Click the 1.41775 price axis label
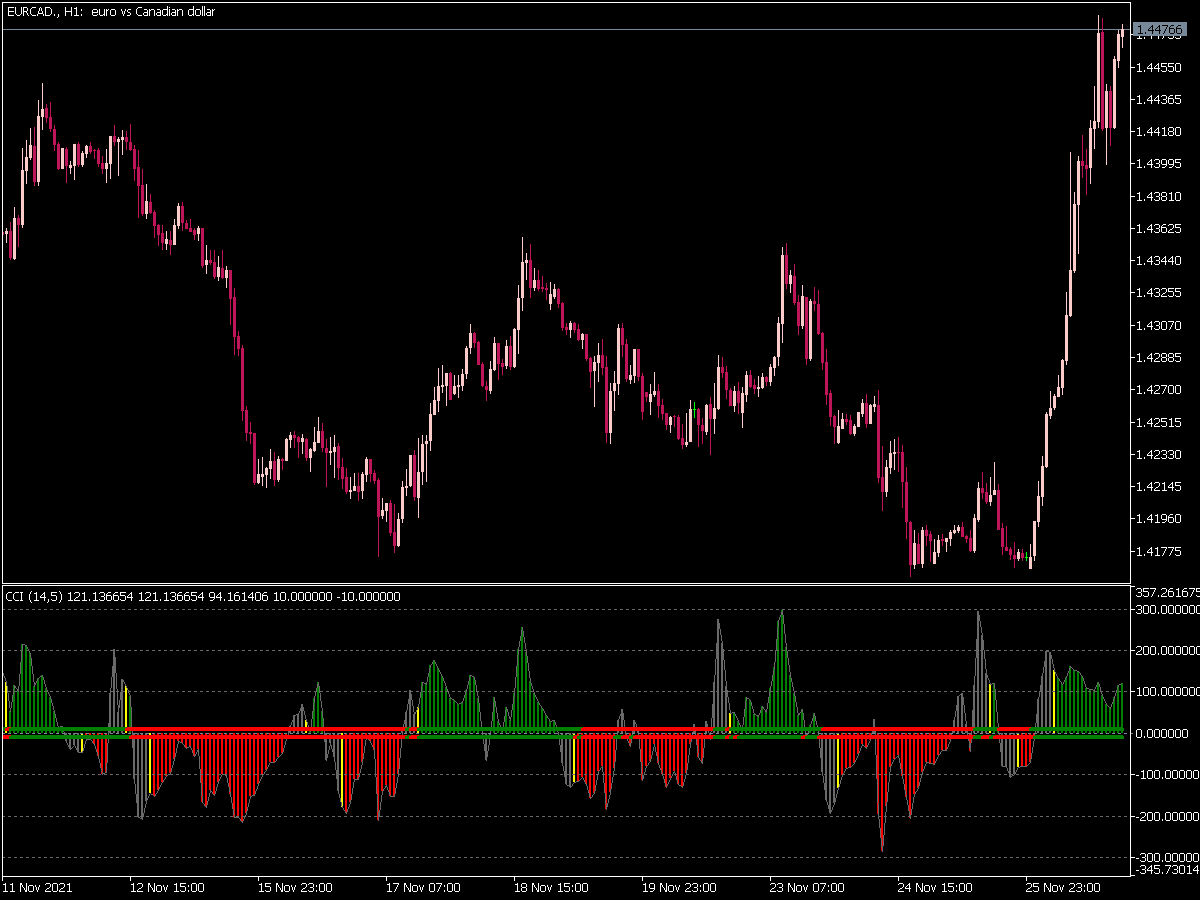Image resolution: width=1200 pixels, height=900 pixels. pyautogui.click(x=1160, y=551)
